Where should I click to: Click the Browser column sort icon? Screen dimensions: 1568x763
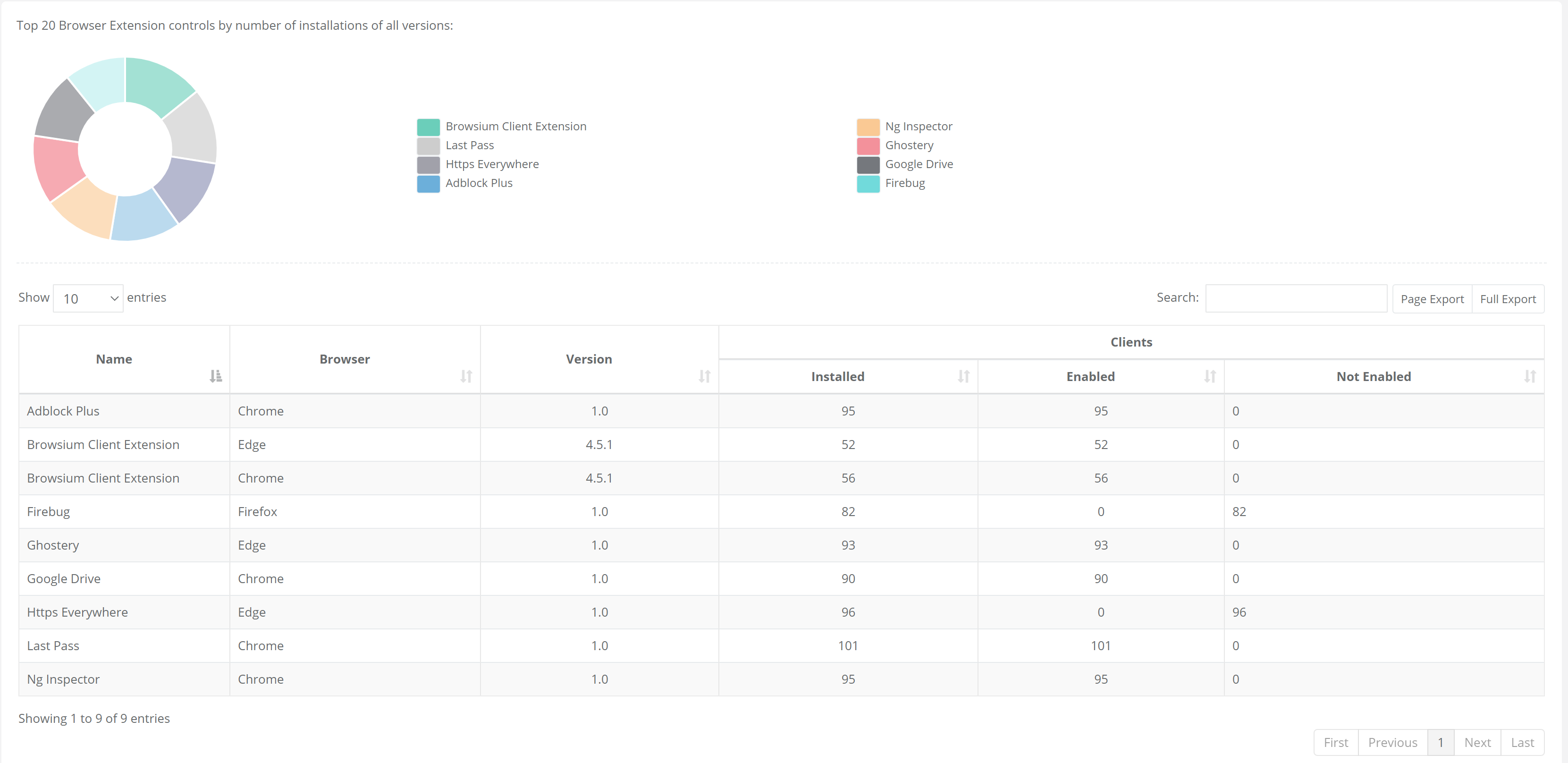466,376
